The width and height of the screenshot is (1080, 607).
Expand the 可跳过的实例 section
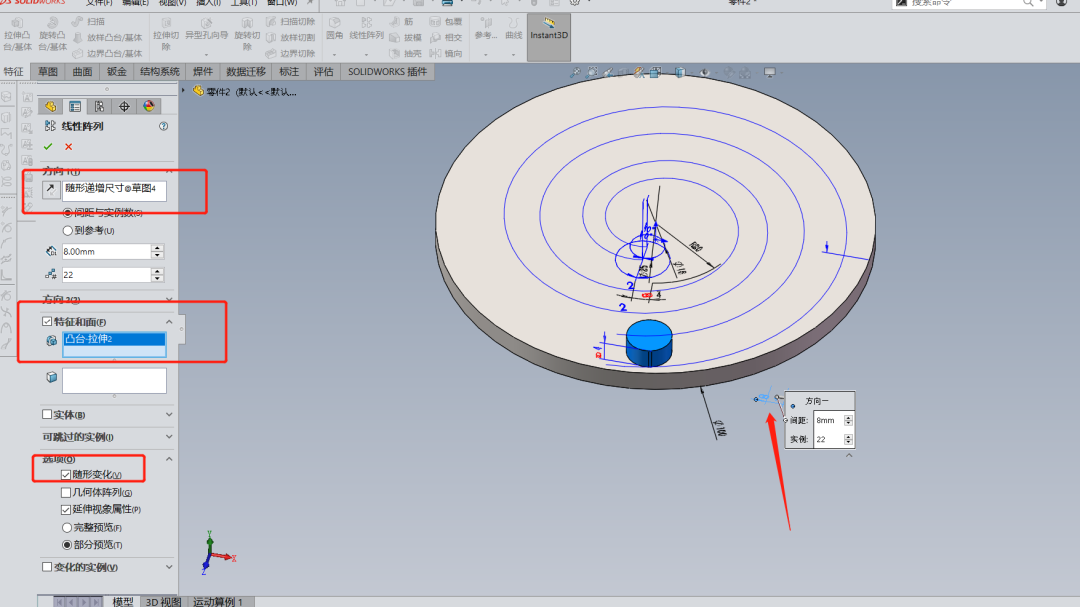point(169,437)
